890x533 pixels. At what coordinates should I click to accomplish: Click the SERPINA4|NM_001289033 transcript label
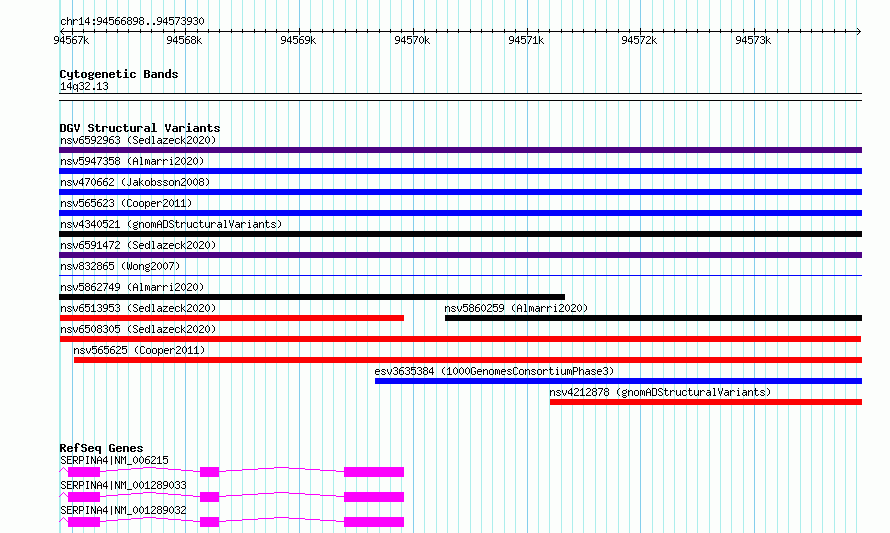[123, 485]
